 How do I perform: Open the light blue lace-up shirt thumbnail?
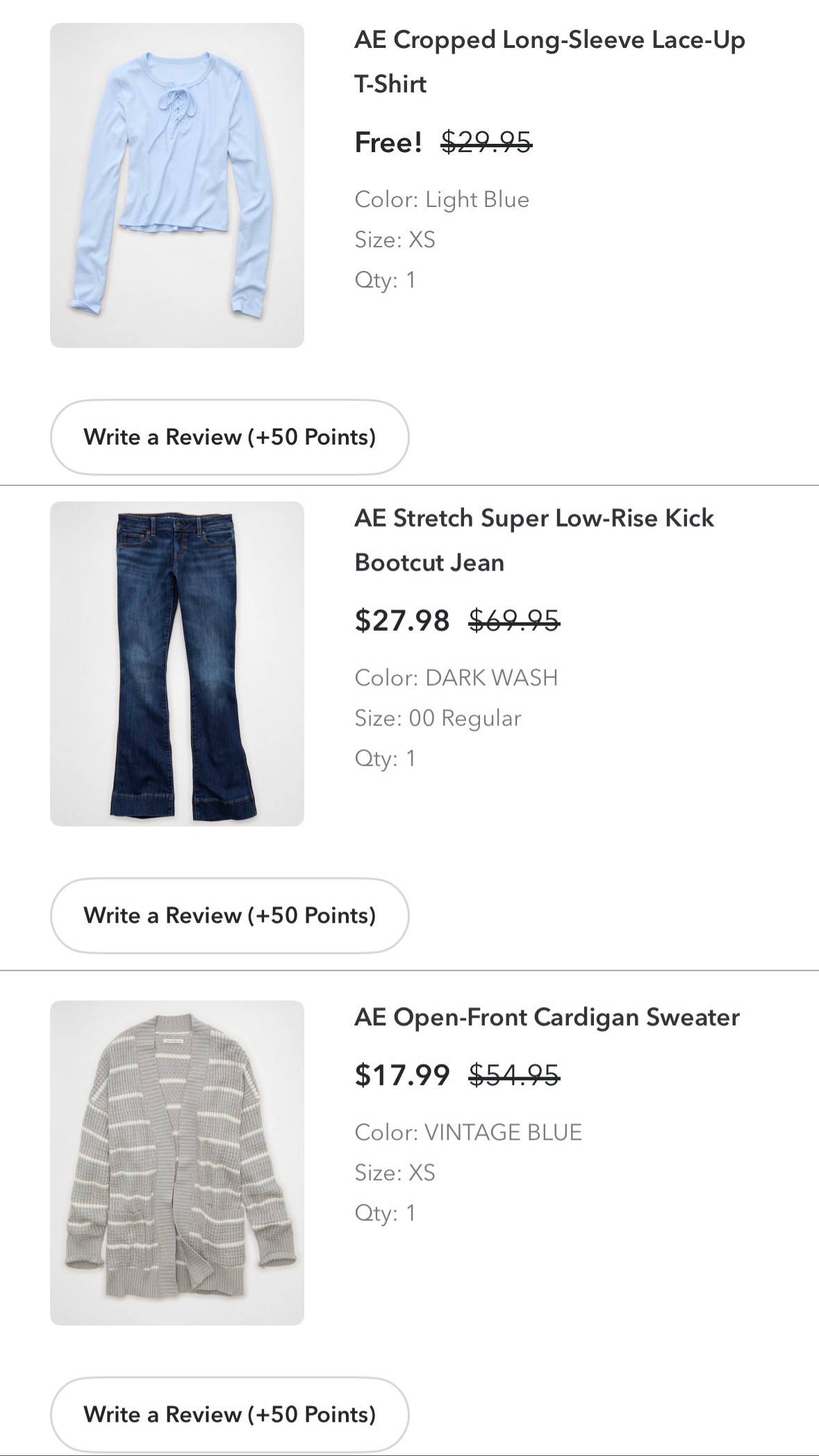coord(177,185)
